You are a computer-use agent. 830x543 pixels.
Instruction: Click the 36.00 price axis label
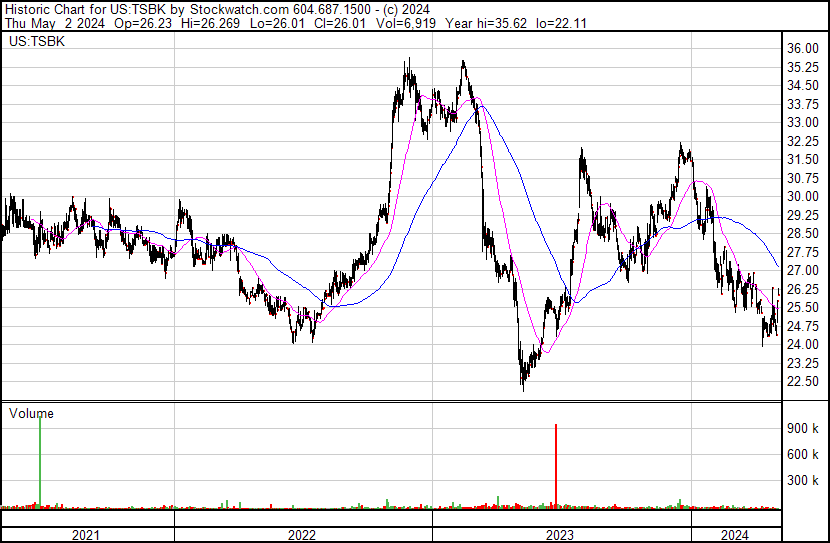(803, 48)
